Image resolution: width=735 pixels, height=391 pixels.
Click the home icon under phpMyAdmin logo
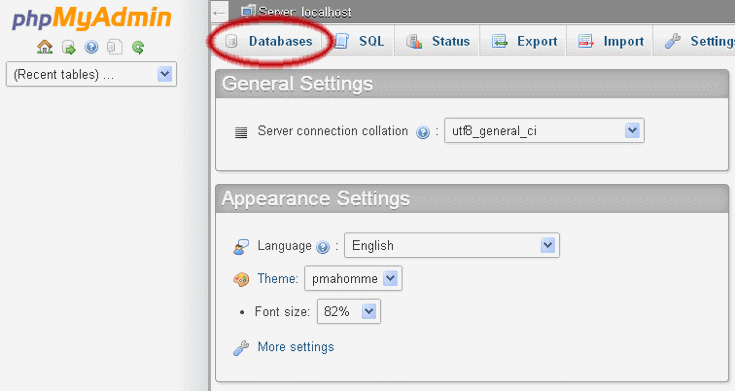tap(45, 47)
